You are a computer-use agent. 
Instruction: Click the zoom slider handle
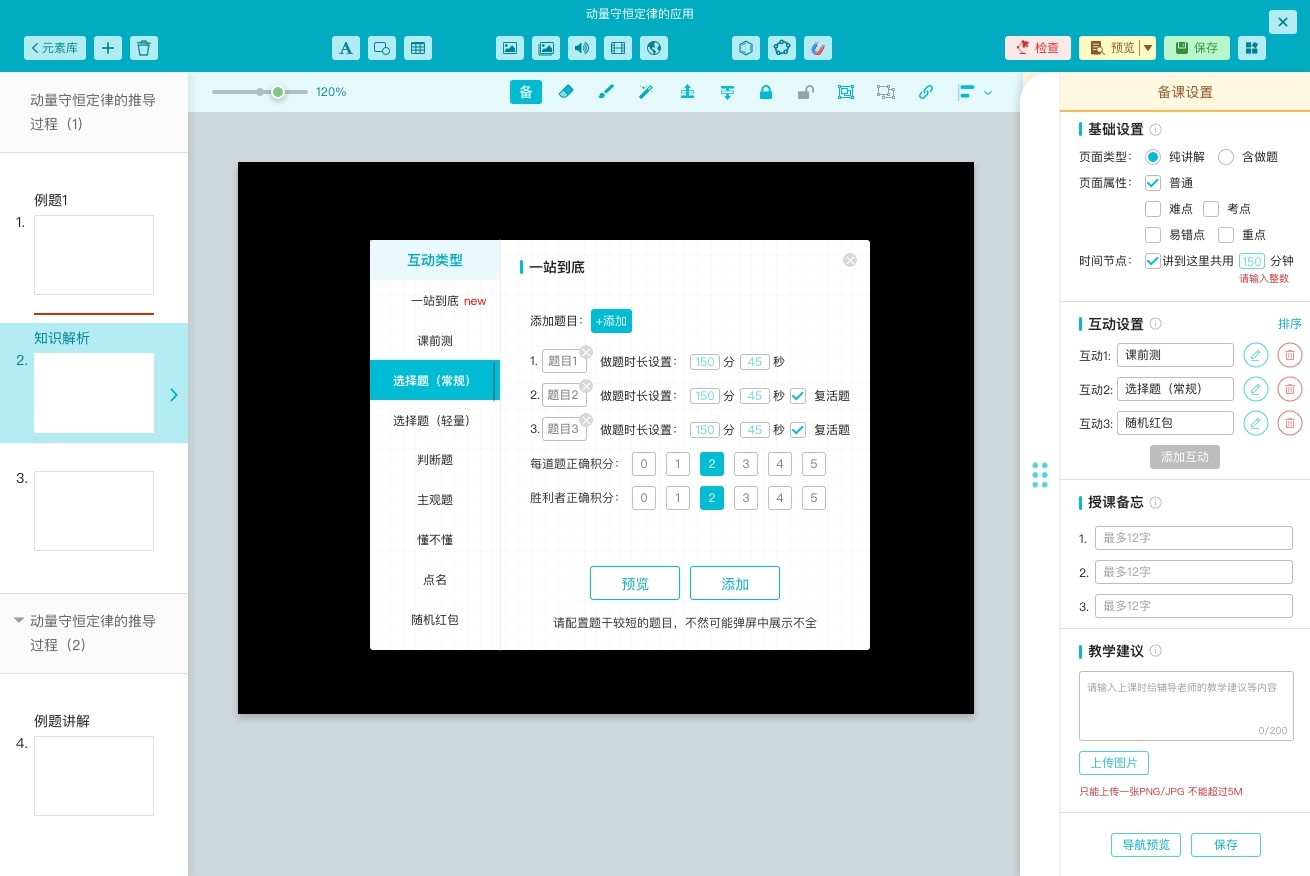click(x=278, y=92)
